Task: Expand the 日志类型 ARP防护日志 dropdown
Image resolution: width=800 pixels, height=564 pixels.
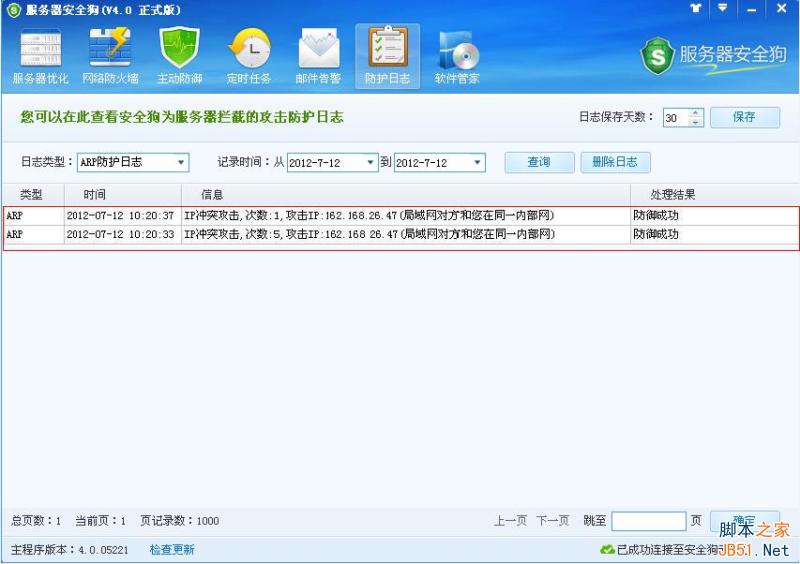Action: click(x=181, y=162)
